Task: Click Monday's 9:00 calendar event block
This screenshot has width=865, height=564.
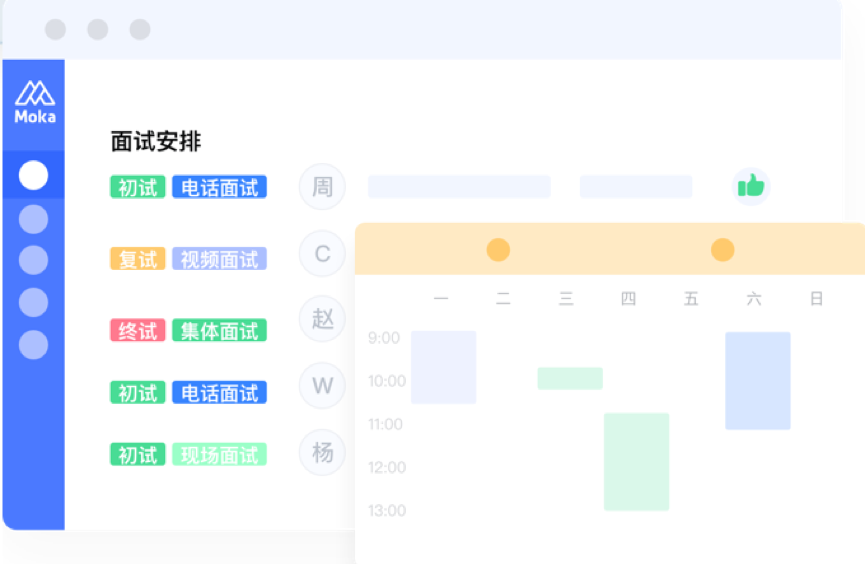Action: coord(444,368)
